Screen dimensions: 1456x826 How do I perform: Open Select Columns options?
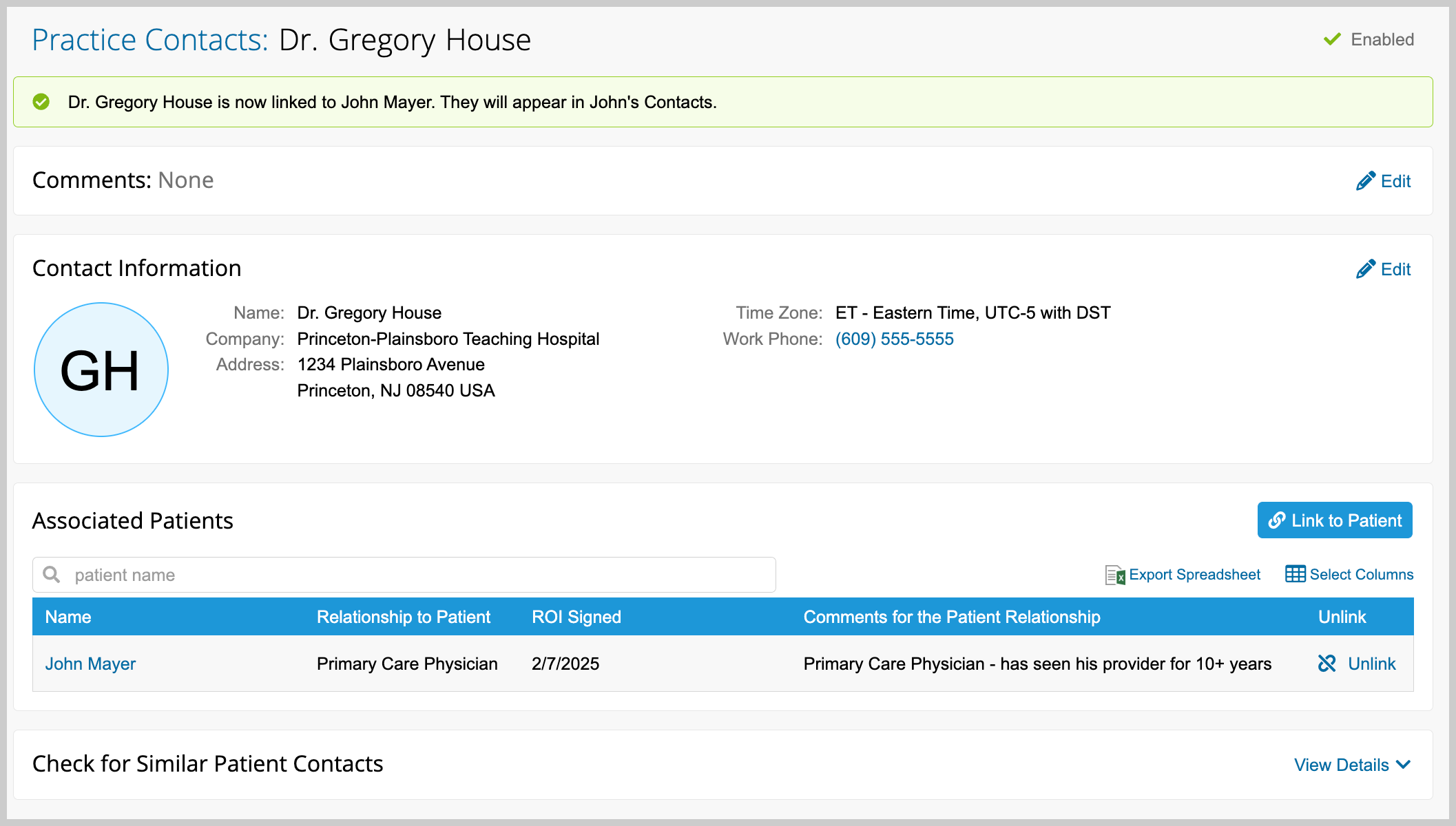1362,575
